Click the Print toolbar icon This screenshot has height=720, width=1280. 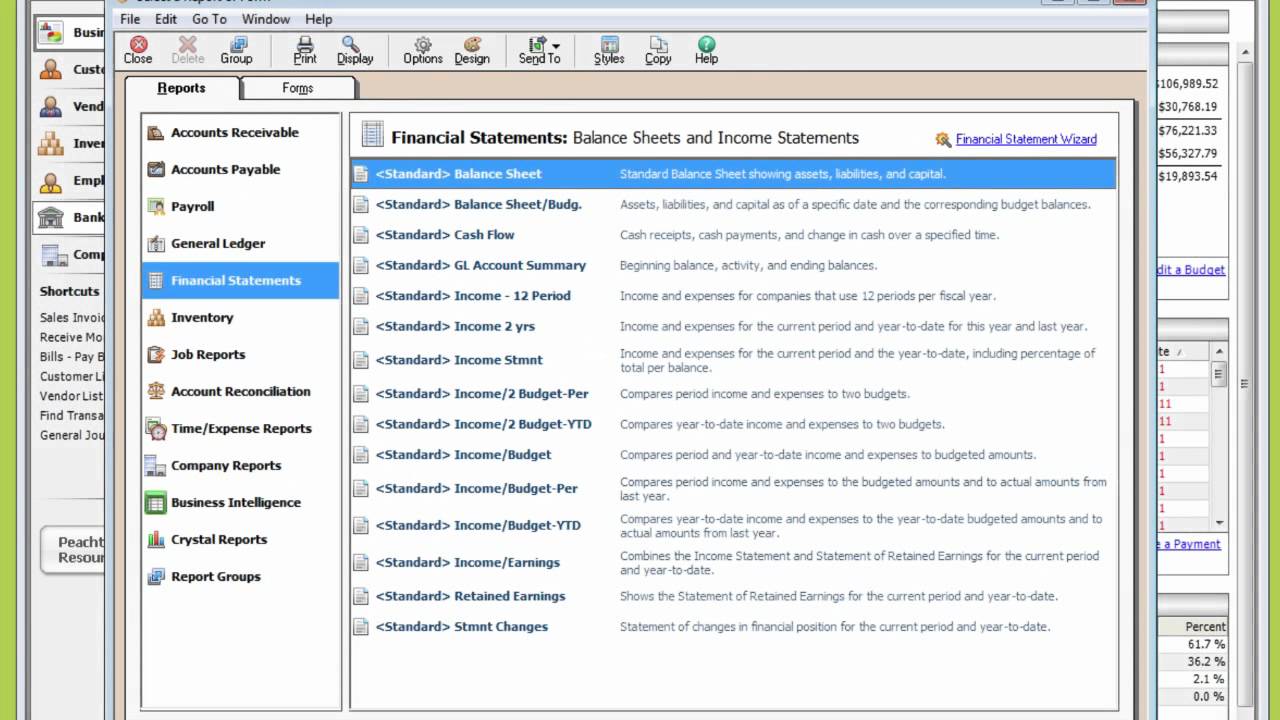coord(305,50)
